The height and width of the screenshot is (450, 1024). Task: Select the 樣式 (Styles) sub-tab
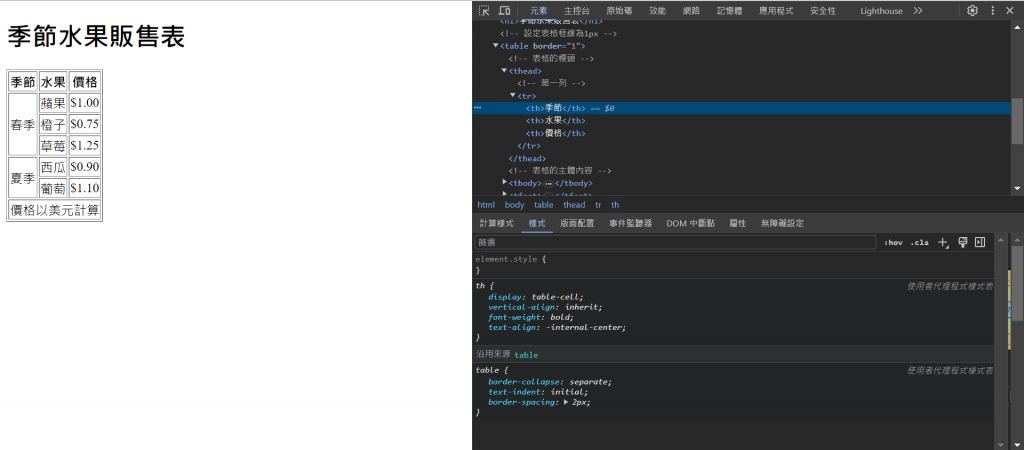click(x=537, y=223)
